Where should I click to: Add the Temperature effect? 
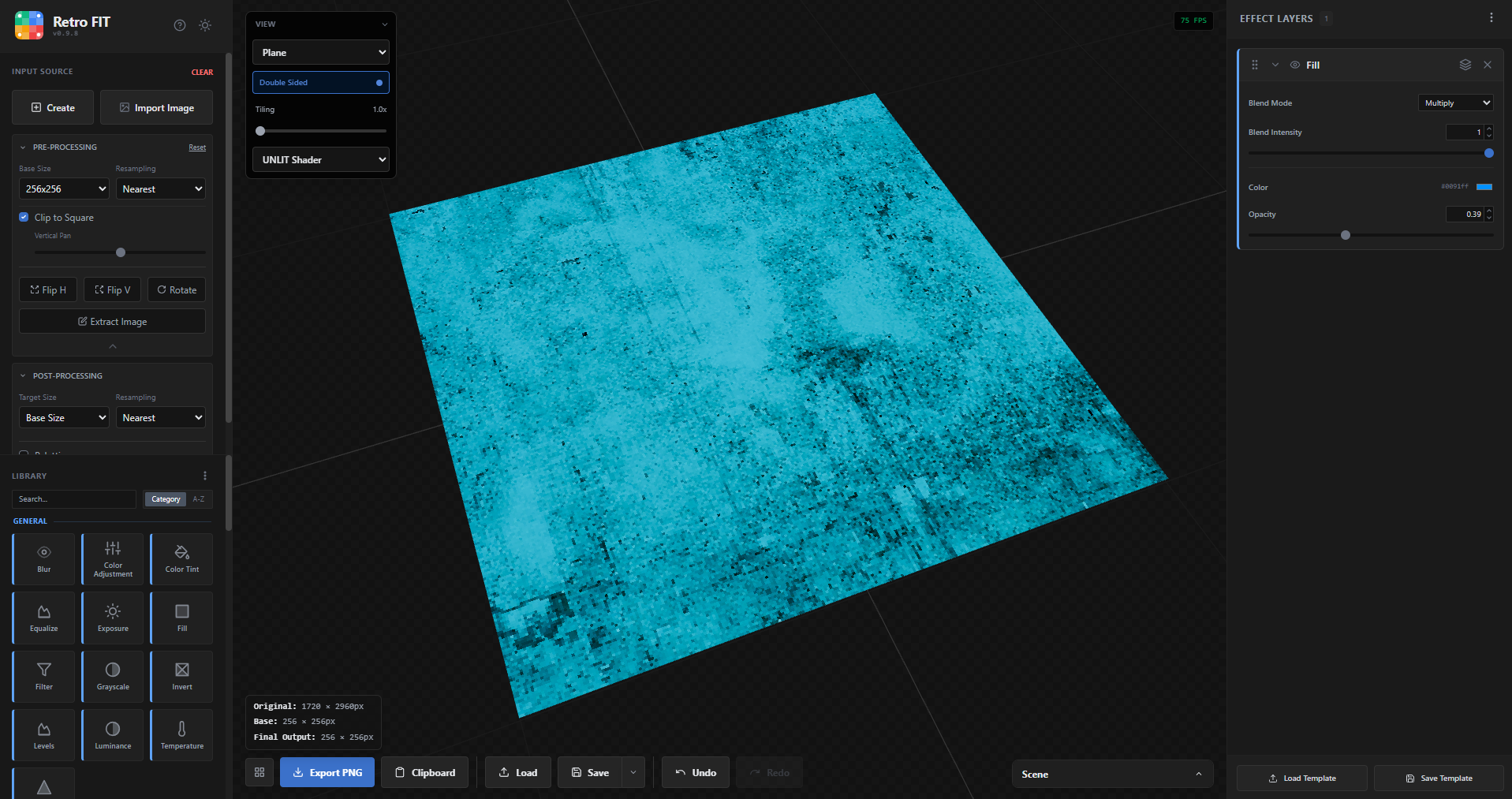(x=182, y=735)
